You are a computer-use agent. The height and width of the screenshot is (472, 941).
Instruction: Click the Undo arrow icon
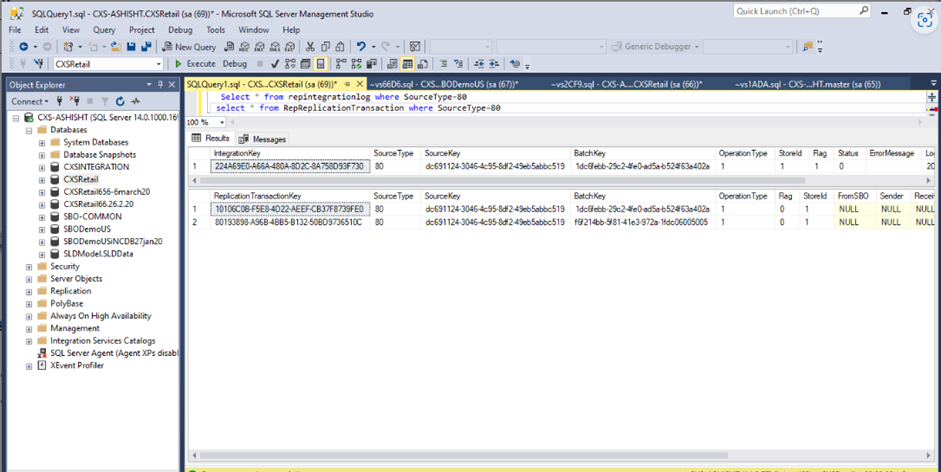(361, 47)
